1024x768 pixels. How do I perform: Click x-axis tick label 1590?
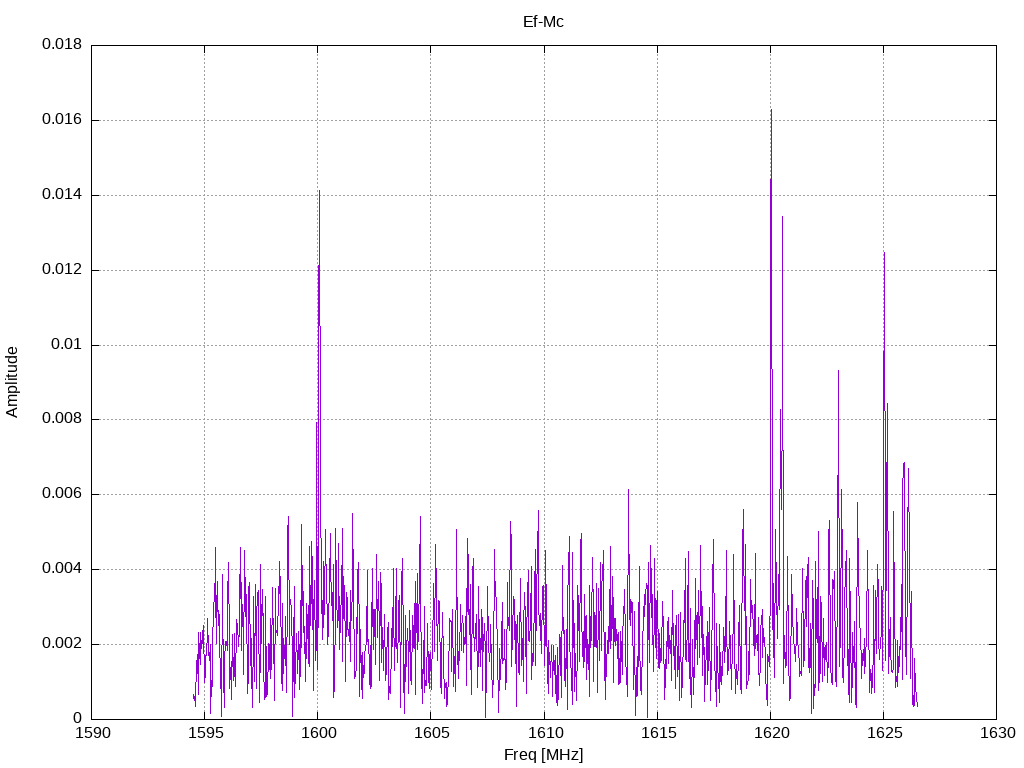(93, 733)
